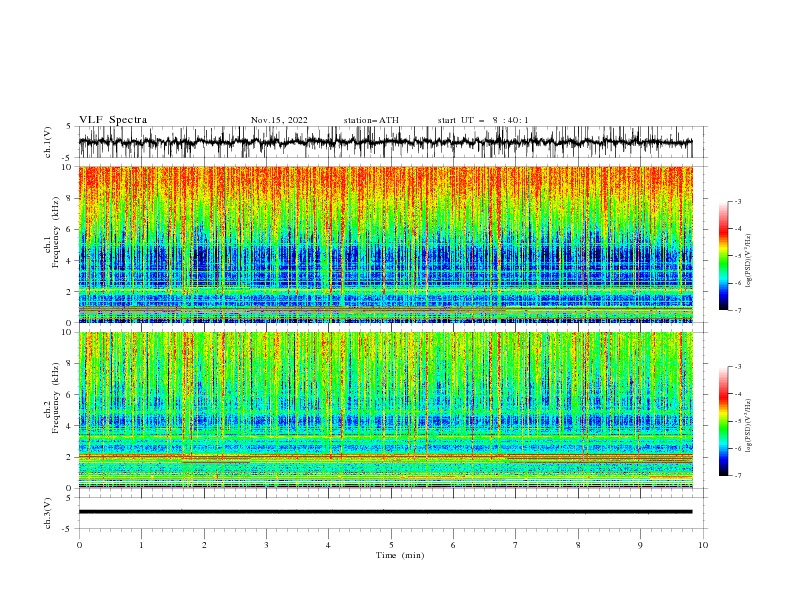792x612 pixels.
Task: Click the ch.2 frequency tick label "4"
Action: point(70,426)
